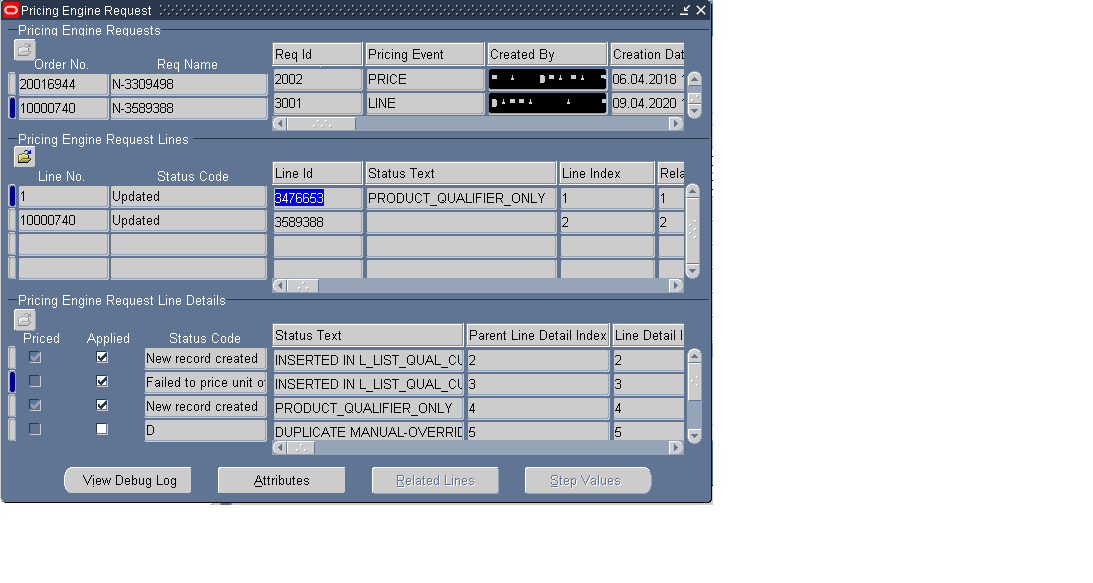Viewport: 1093px width, 583px height.
Task: Click the Status Text column header
Action: click(460, 172)
